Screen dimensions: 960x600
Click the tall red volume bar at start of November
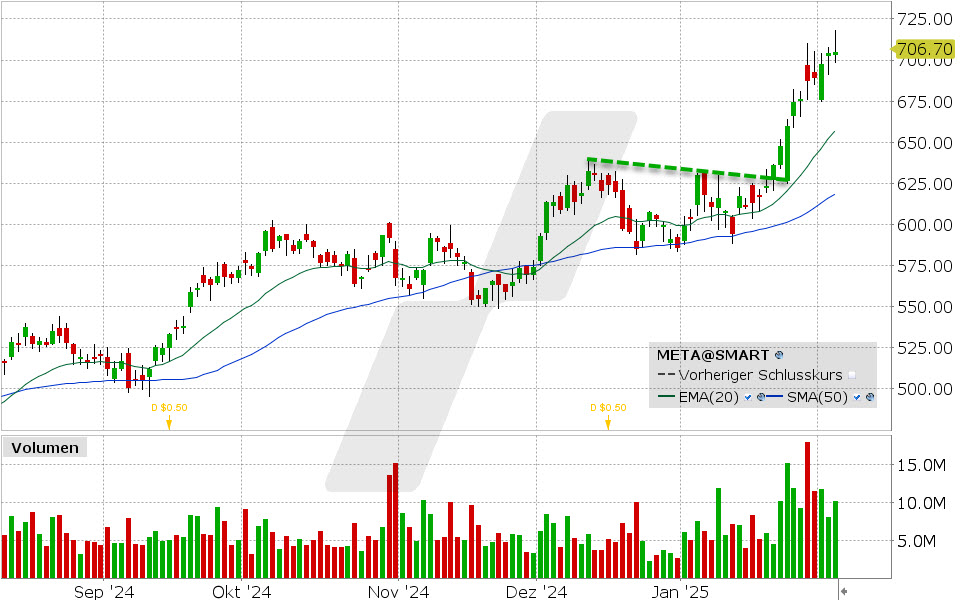396,520
